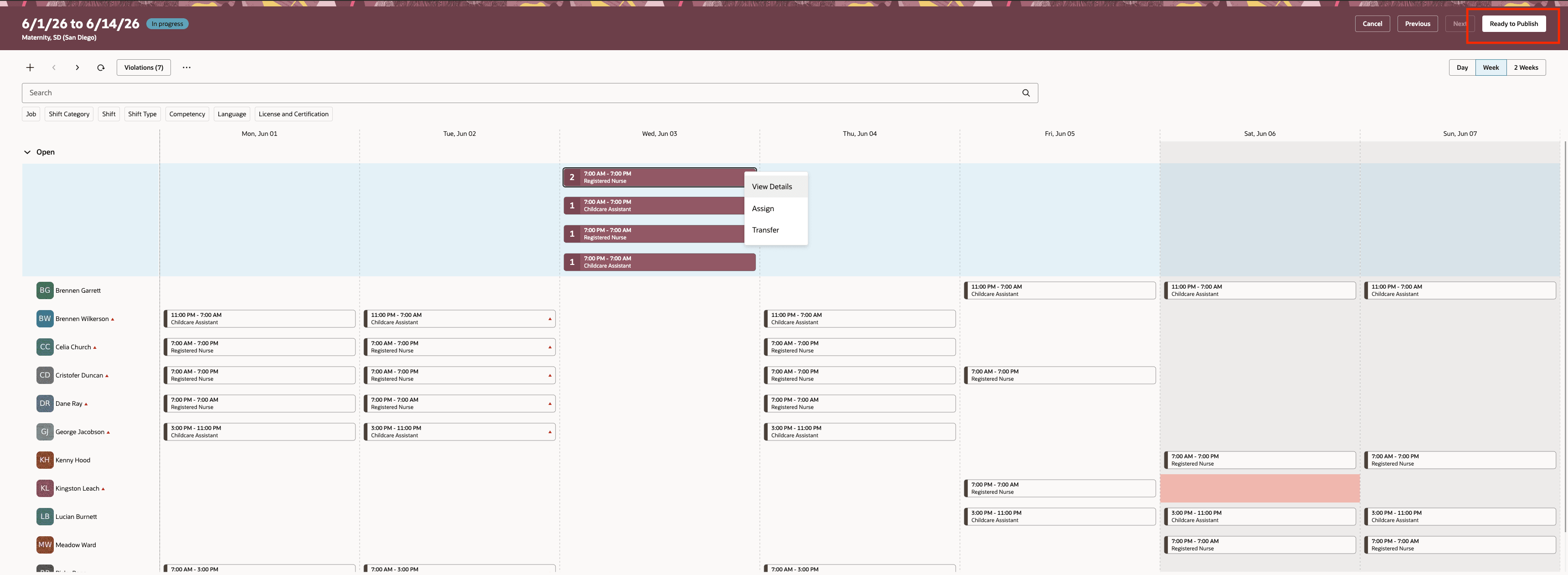Viewport: 1568px width, 575px height.
Task: Click Kenny Hood's KH avatar
Action: [45, 460]
